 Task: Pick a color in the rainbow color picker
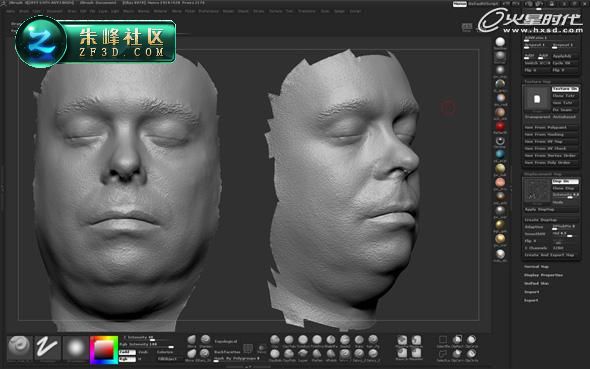[x=104, y=350]
